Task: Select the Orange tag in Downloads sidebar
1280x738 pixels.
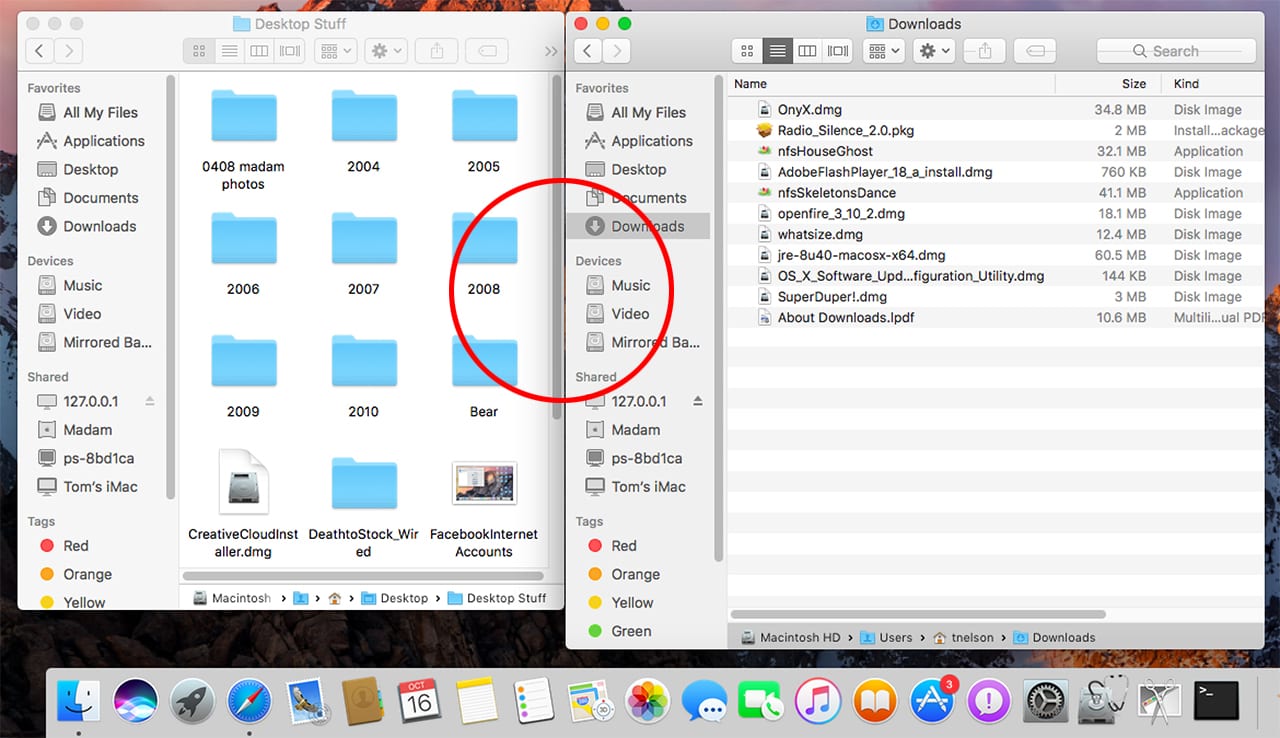Action: point(635,574)
